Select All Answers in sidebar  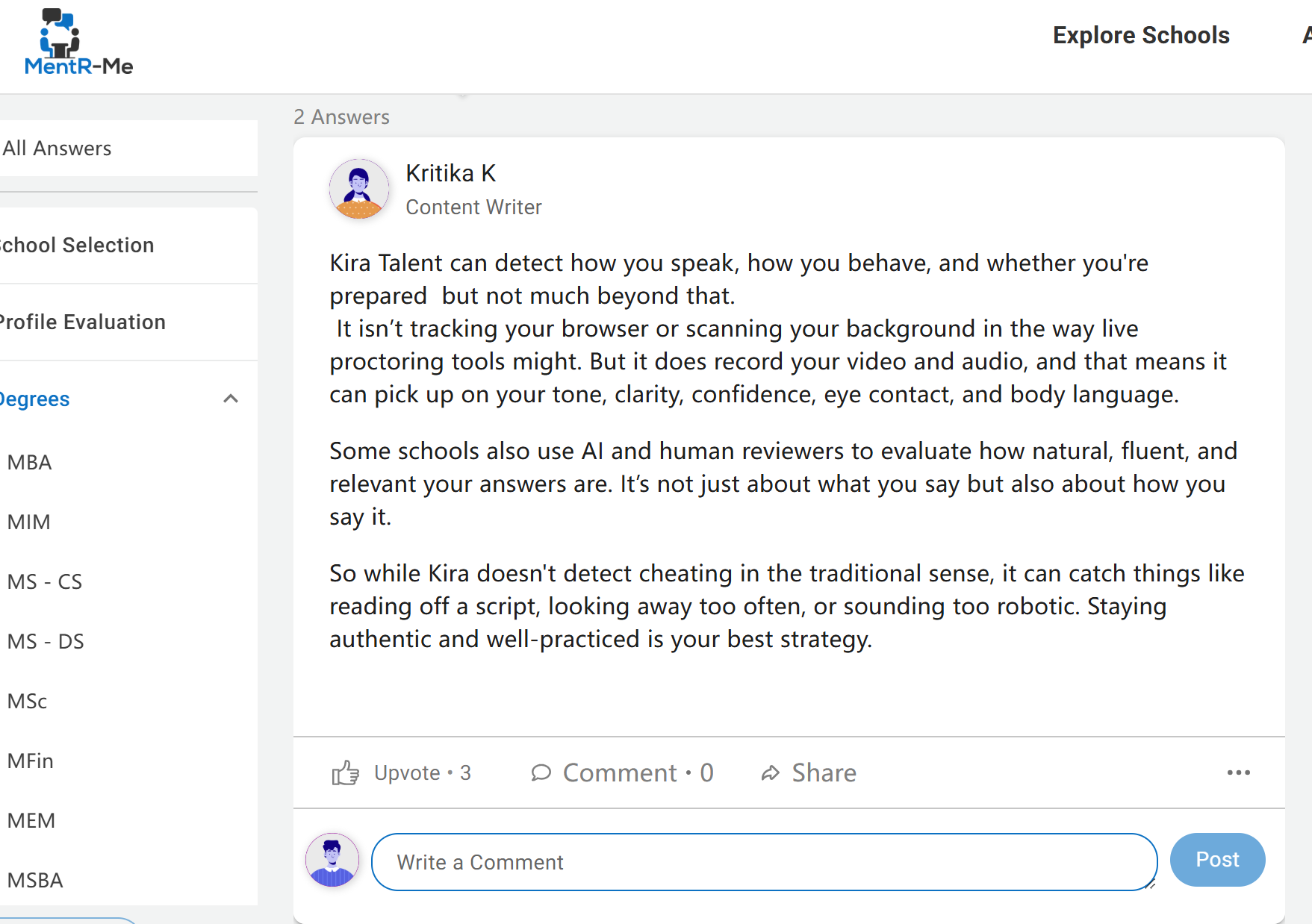pos(128,149)
